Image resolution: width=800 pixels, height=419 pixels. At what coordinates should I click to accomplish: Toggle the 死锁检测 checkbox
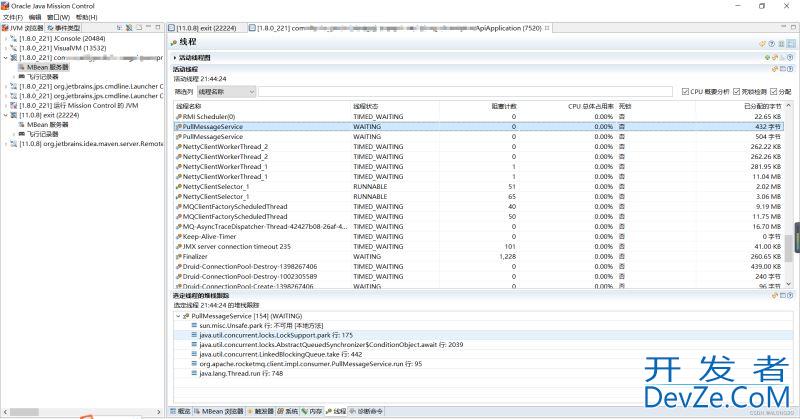[x=736, y=92]
